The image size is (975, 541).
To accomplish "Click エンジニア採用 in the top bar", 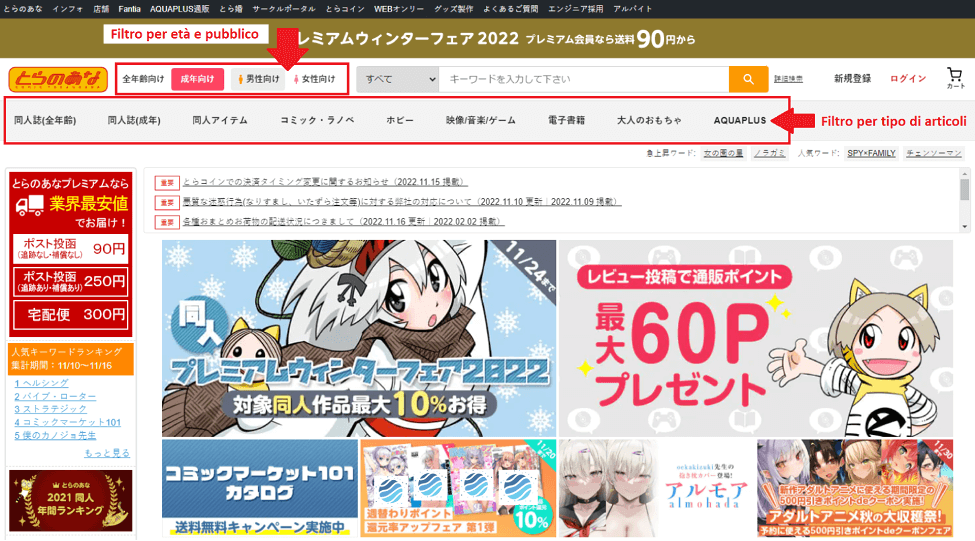I will [x=575, y=9].
